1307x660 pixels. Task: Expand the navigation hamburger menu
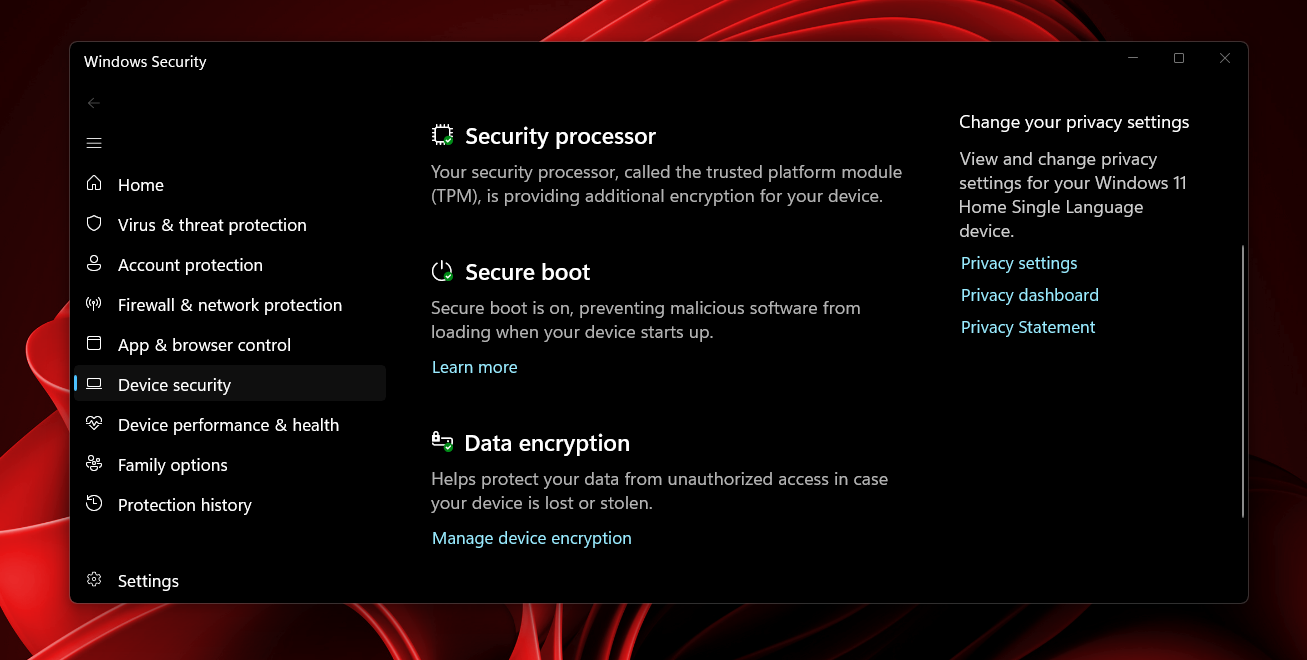(x=94, y=142)
